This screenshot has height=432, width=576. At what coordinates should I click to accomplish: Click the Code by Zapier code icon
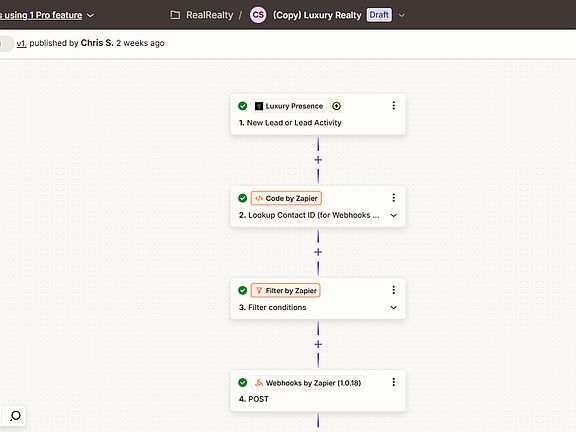point(259,198)
